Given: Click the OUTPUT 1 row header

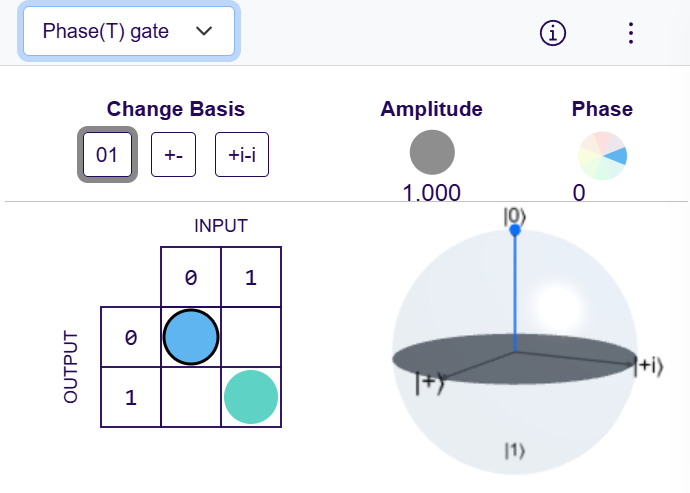Looking at the screenshot, I should pos(130,397).
